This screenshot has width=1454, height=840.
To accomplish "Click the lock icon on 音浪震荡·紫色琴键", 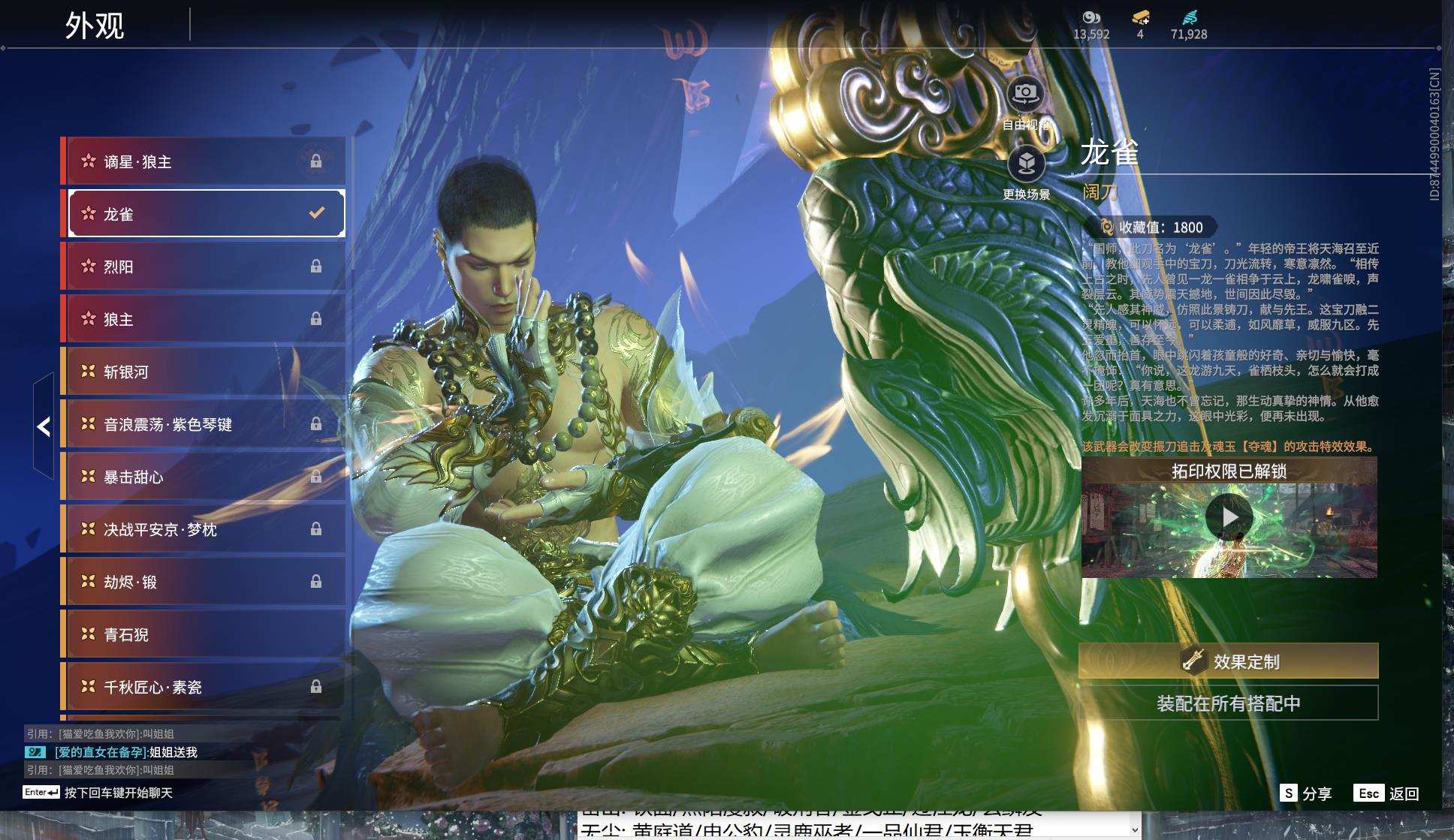I will tap(316, 424).
